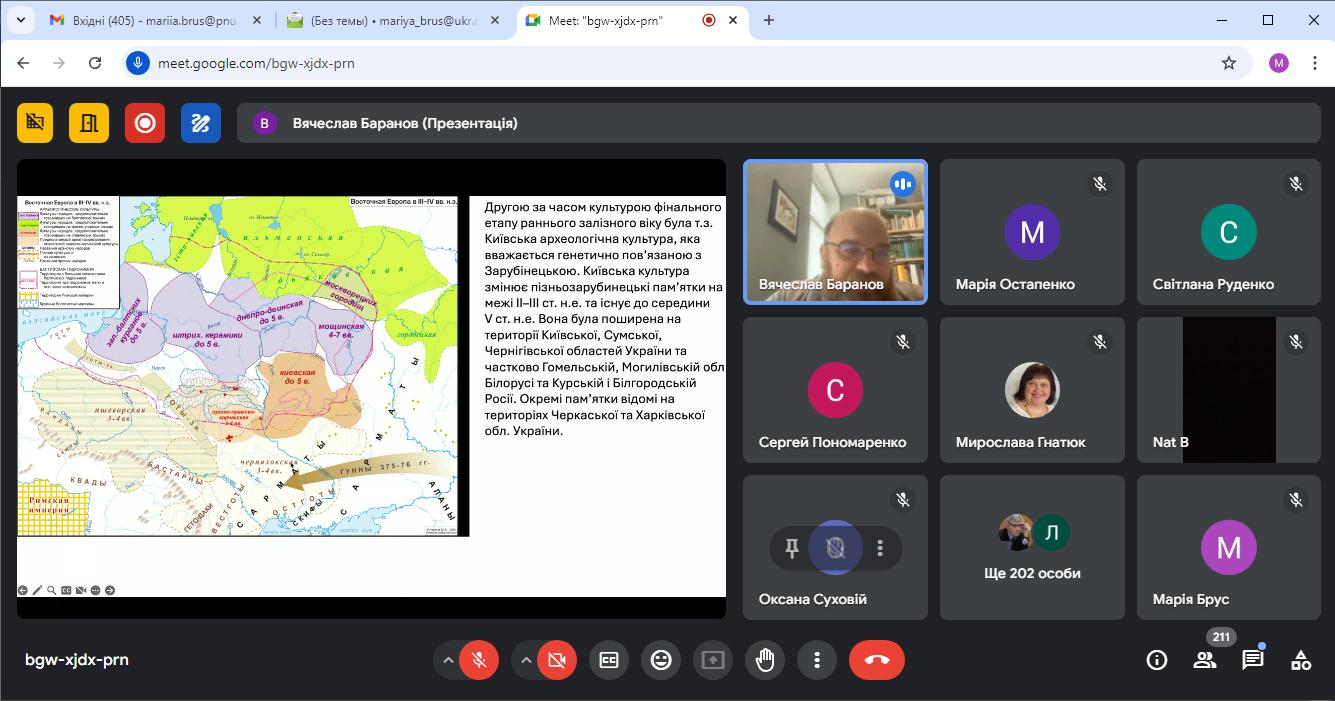Viewport: 1335px width, 701px height.
Task: Click the raise hand icon
Action: coord(765,660)
